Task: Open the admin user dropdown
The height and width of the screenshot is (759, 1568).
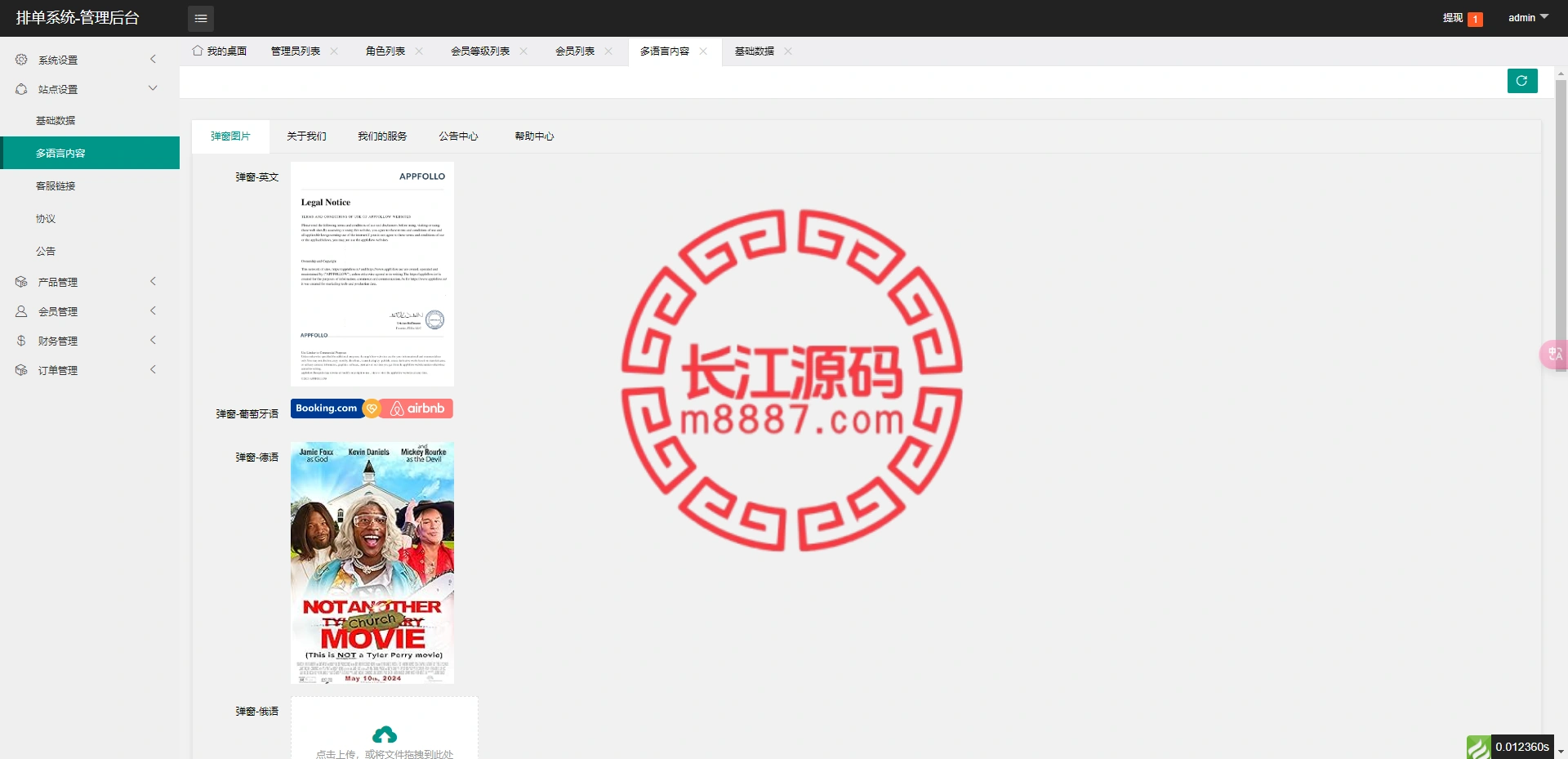Action: coord(1527,18)
